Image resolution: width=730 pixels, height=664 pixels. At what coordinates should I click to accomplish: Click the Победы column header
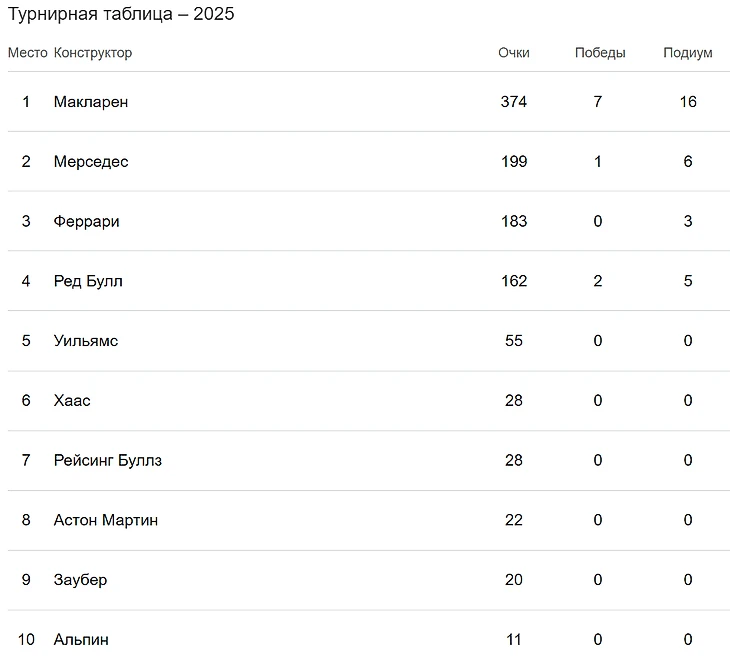click(599, 53)
